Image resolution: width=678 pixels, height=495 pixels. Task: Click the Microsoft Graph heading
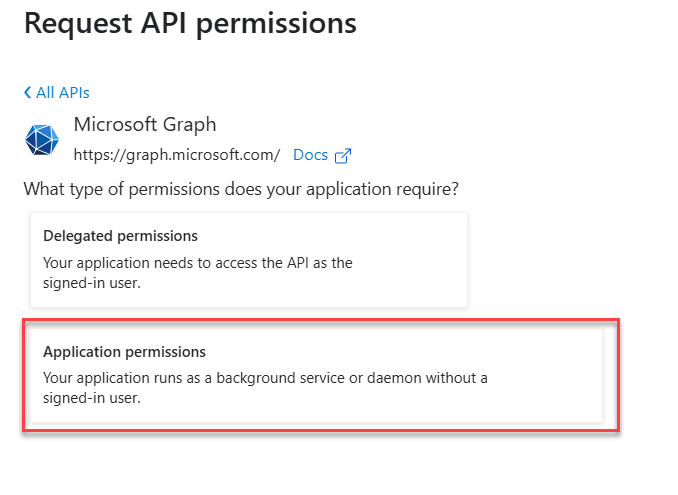[x=145, y=125]
